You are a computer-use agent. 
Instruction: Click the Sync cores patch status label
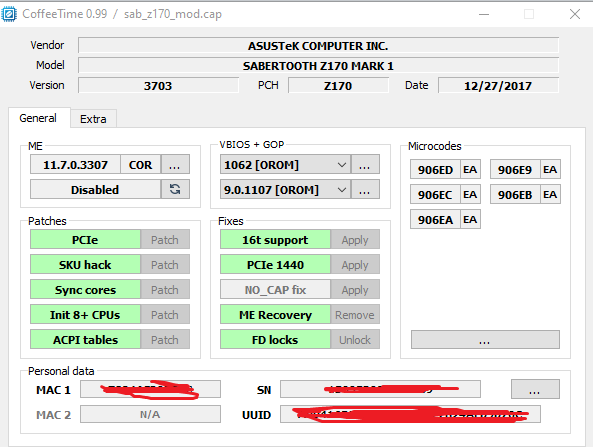[x=85, y=289]
